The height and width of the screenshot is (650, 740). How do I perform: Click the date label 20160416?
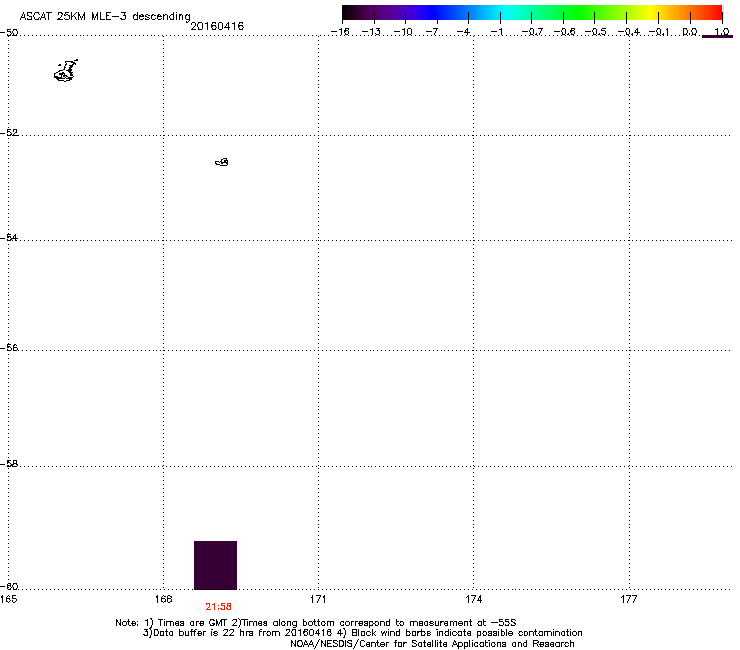click(x=217, y=26)
